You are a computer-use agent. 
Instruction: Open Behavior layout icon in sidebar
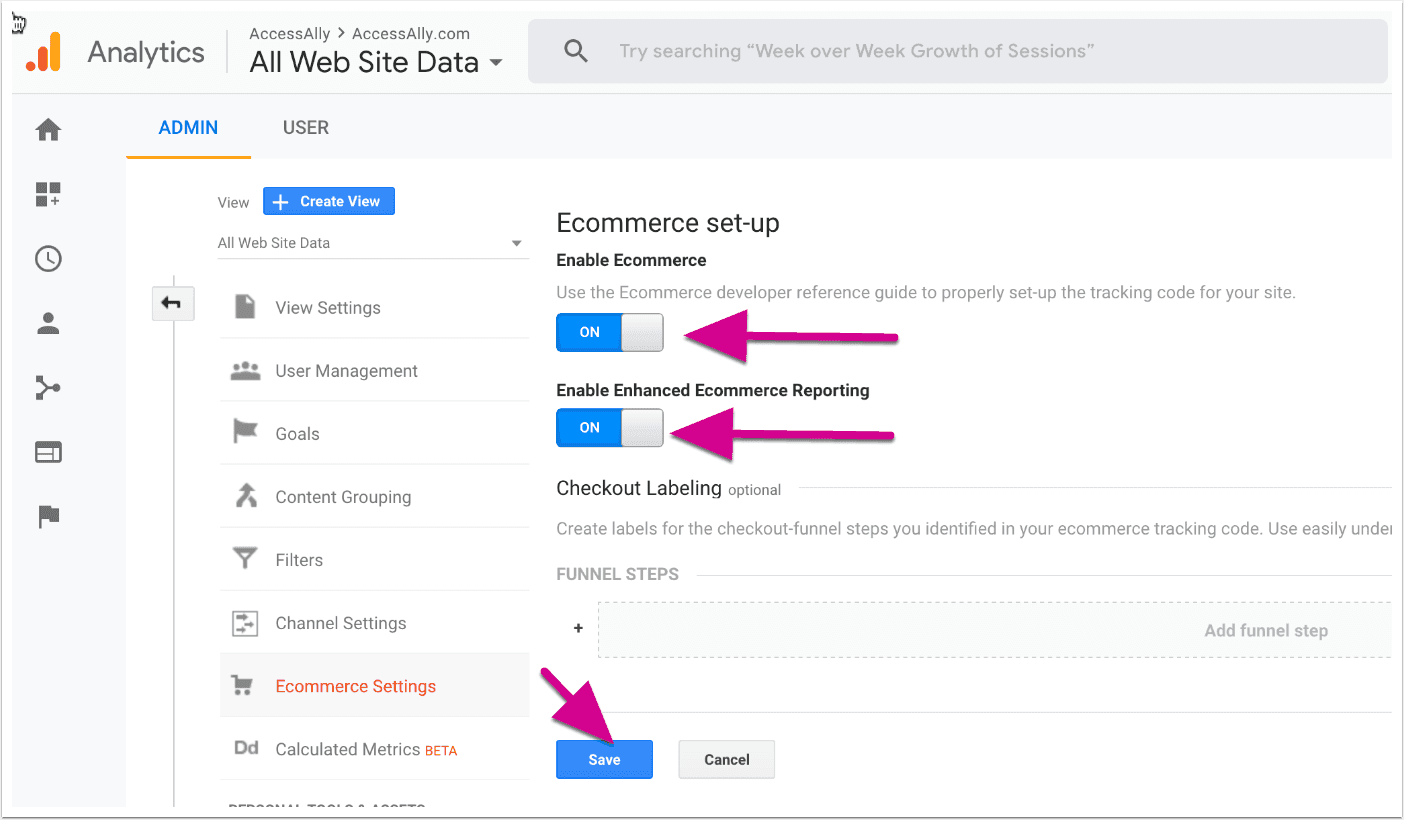(x=48, y=452)
